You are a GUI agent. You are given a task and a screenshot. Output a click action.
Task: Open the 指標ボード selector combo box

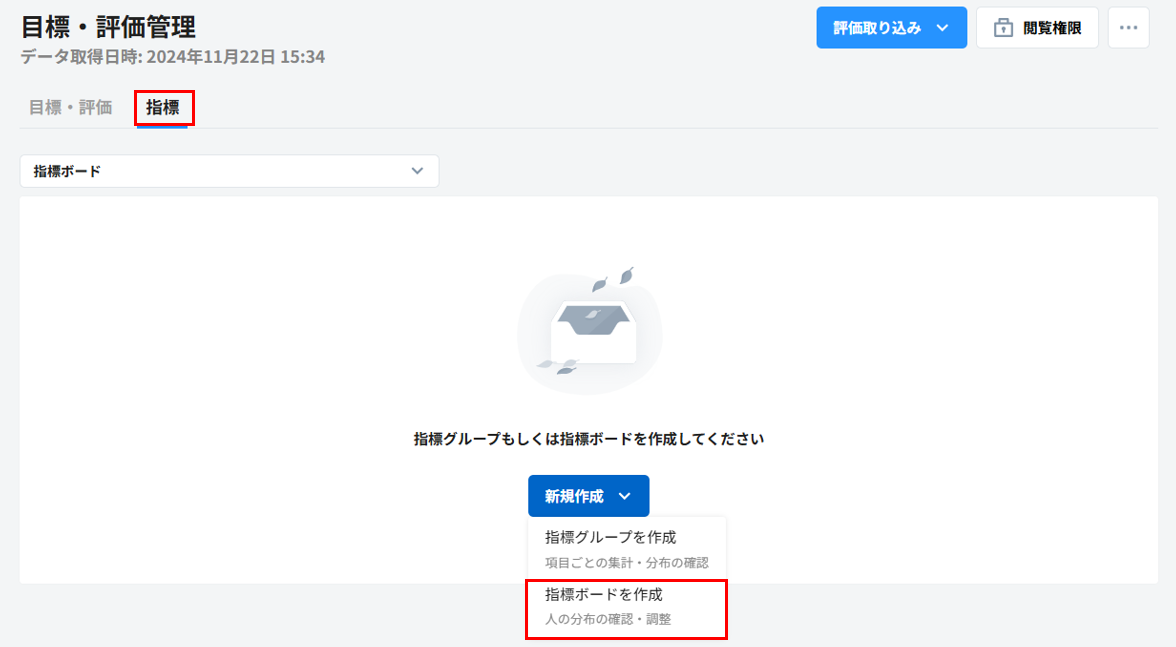[229, 171]
